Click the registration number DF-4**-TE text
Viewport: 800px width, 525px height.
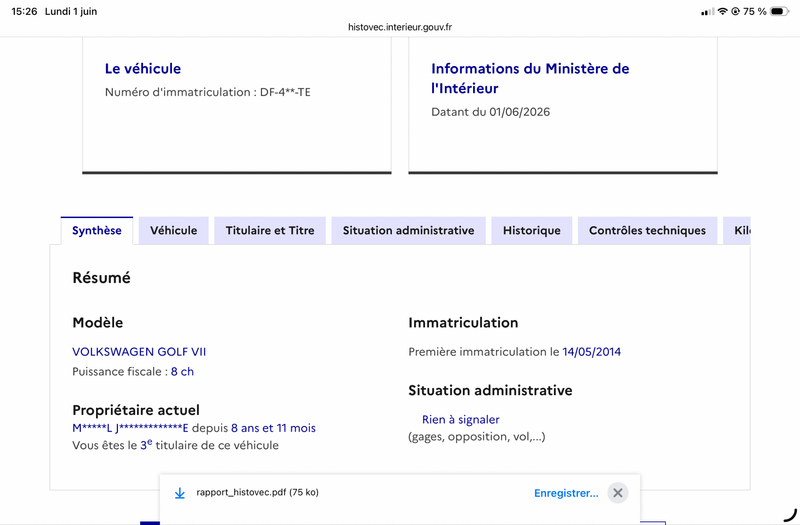tap(285, 92)
